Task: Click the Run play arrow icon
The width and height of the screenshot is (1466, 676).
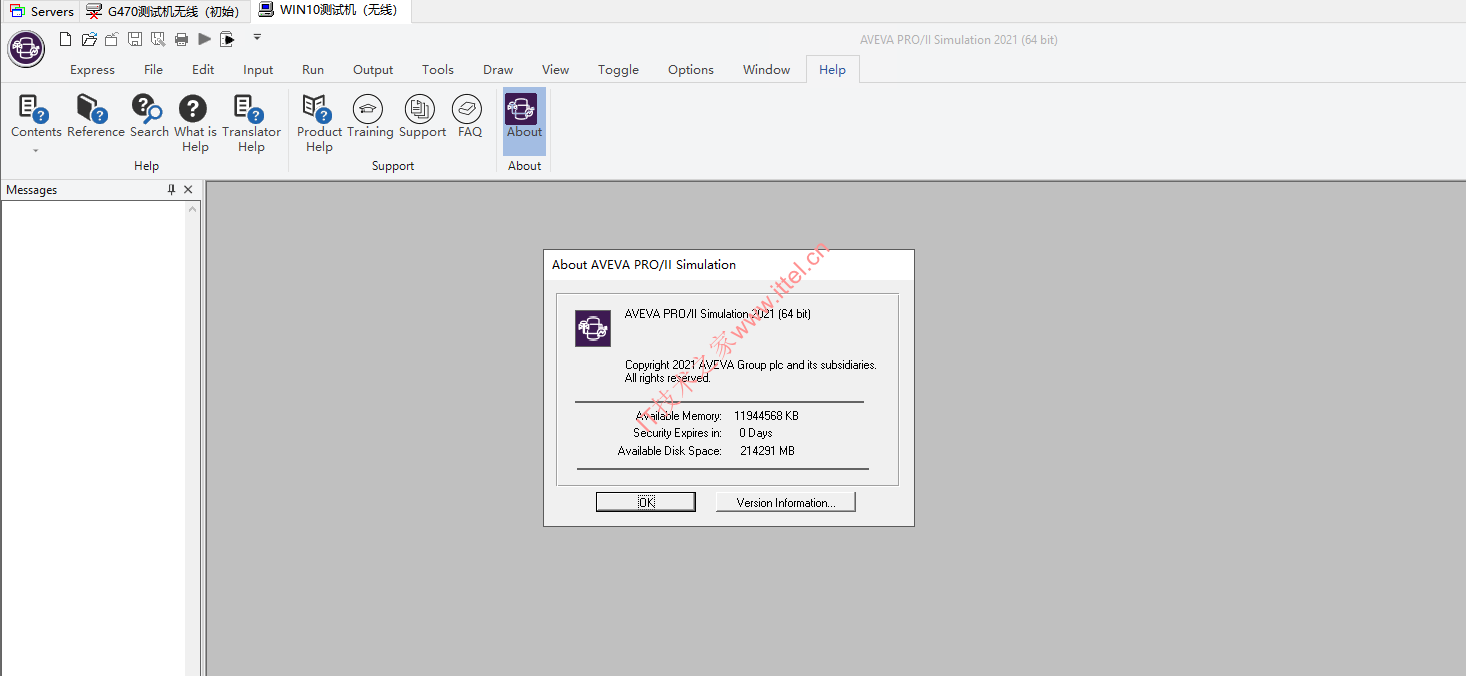Action: [204, 39]
